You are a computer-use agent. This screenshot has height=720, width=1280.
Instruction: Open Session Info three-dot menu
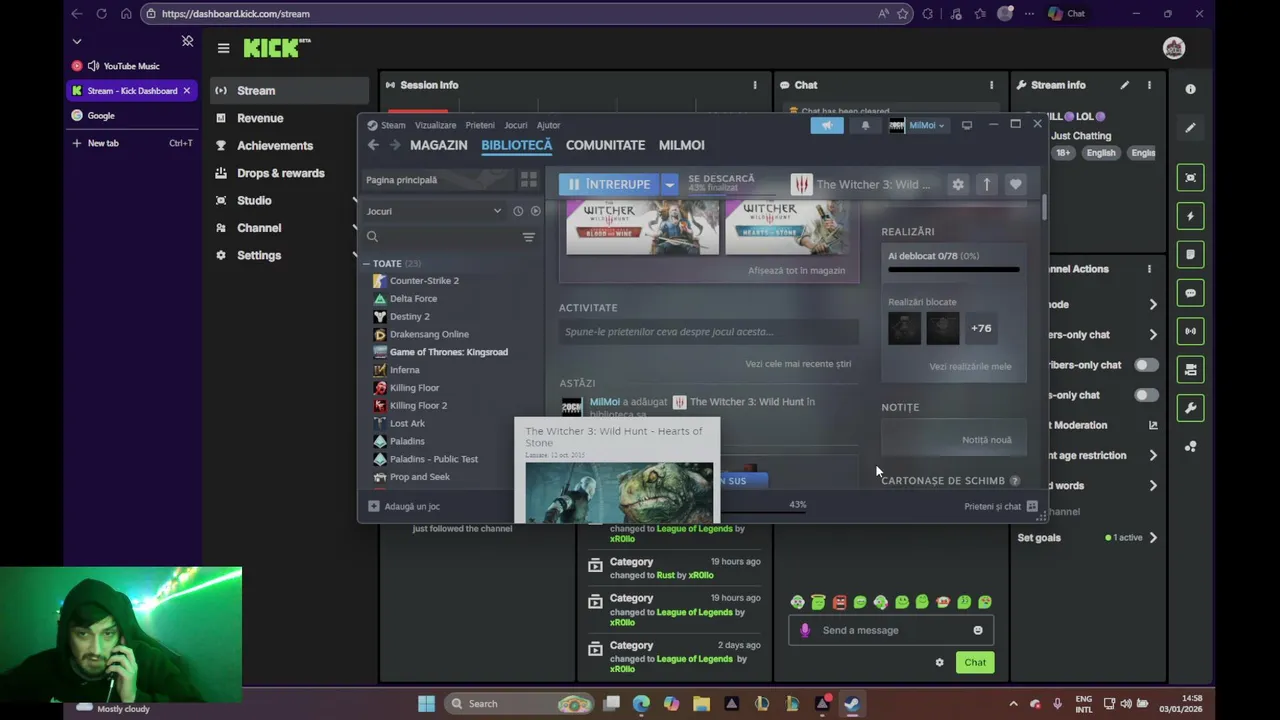[755, 85]
